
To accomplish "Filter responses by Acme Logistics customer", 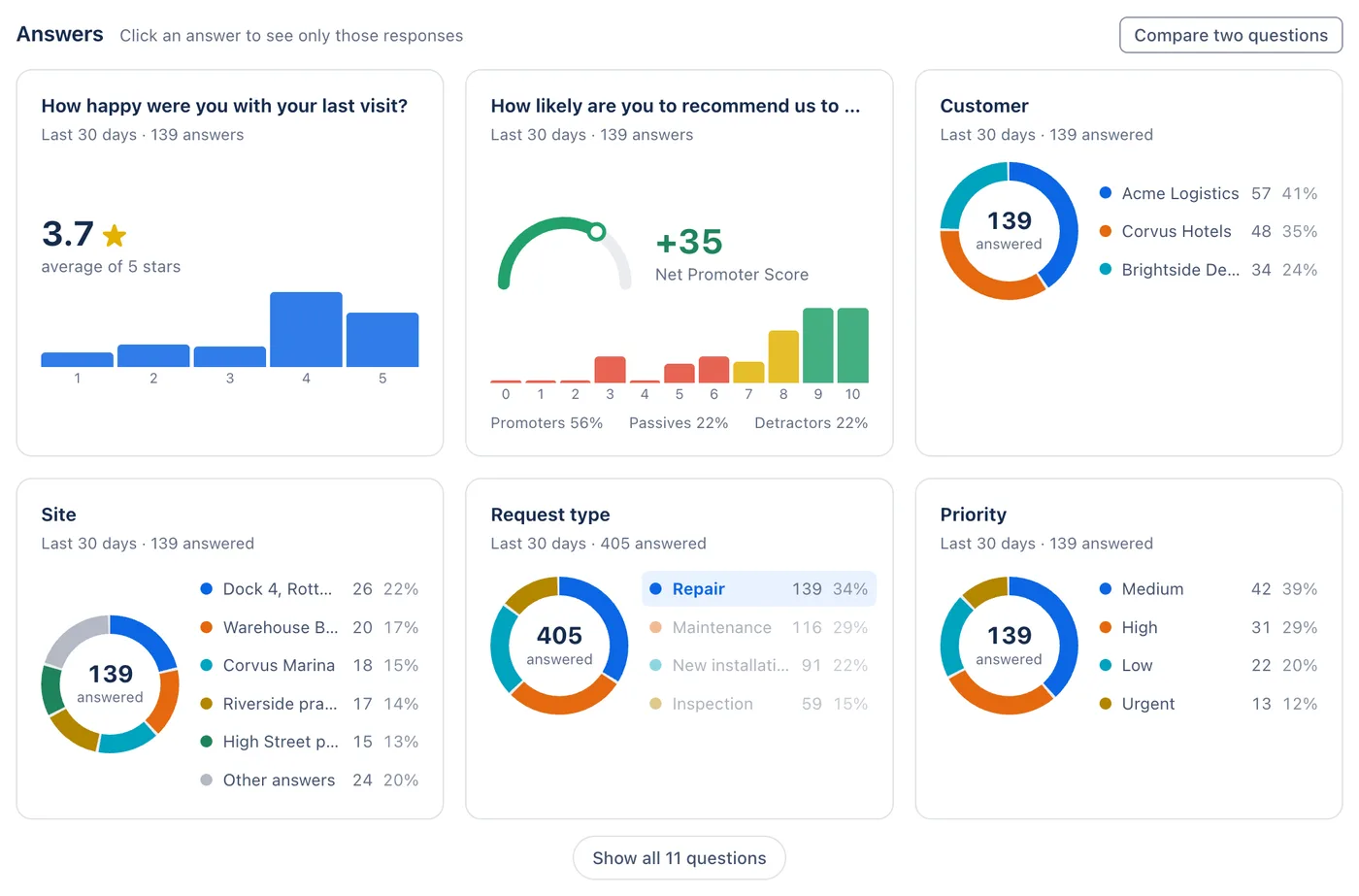I will click(x=1209, y=193).
